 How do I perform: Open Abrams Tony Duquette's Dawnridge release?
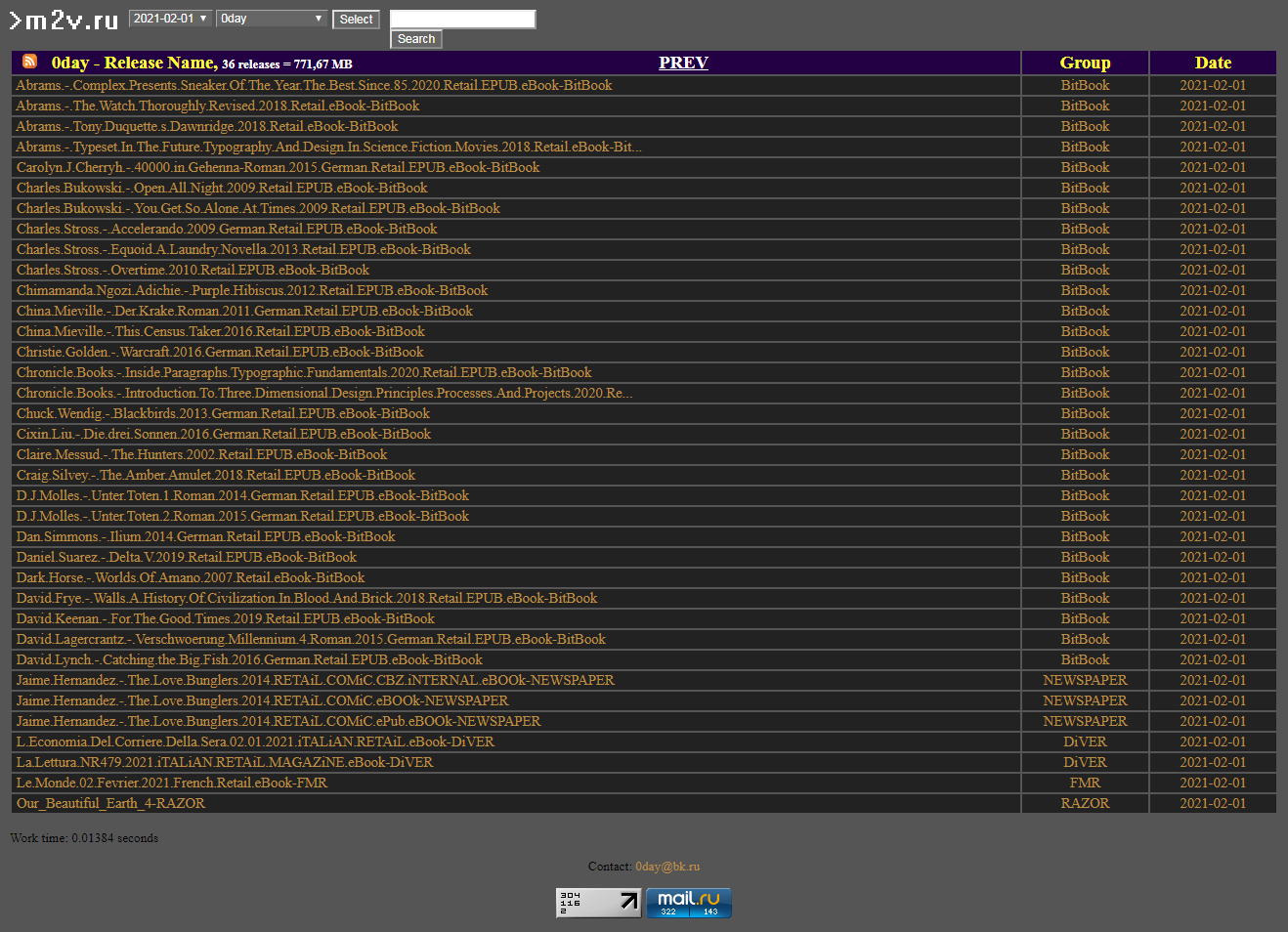point(207,126)
